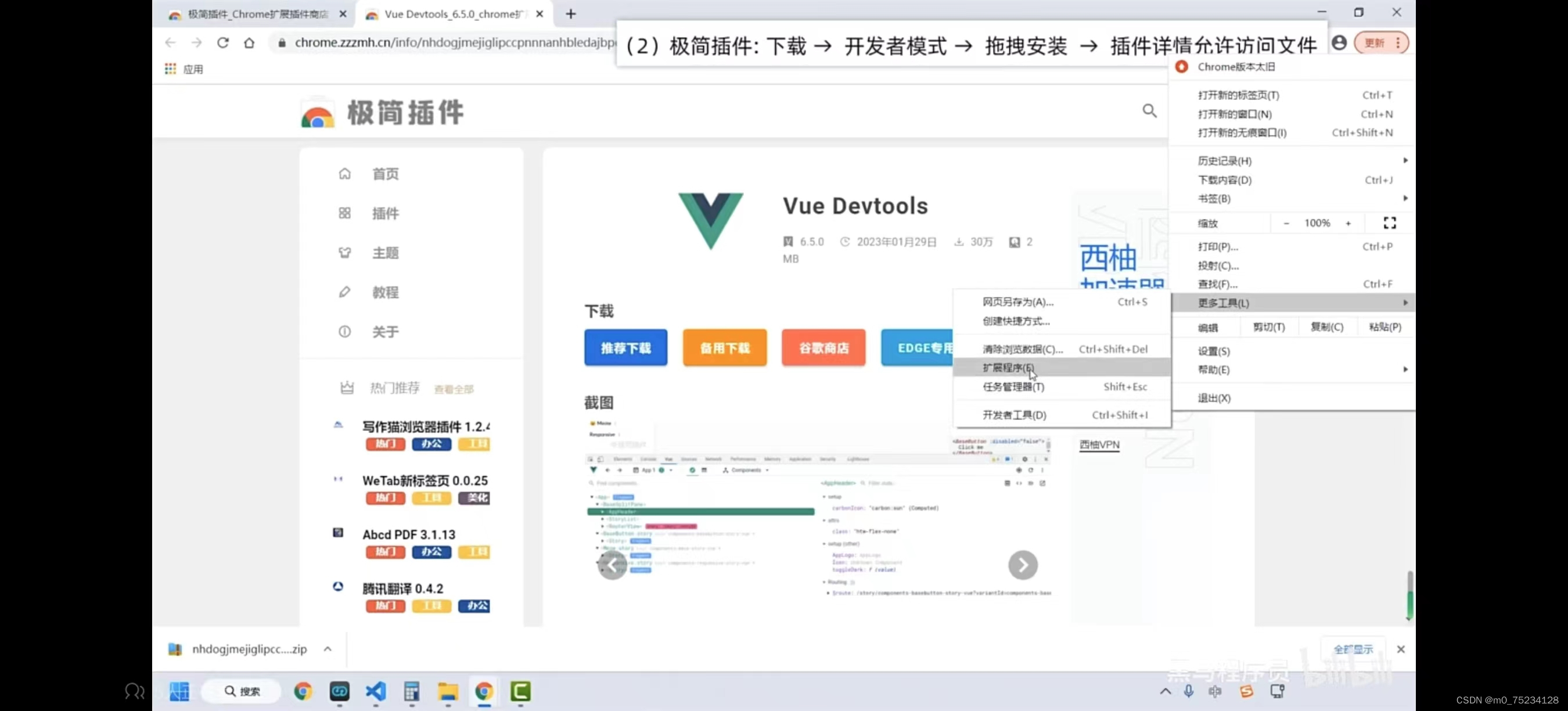
Task: Open Visual Studio Code from taskbar
Action: click(376, 691)
